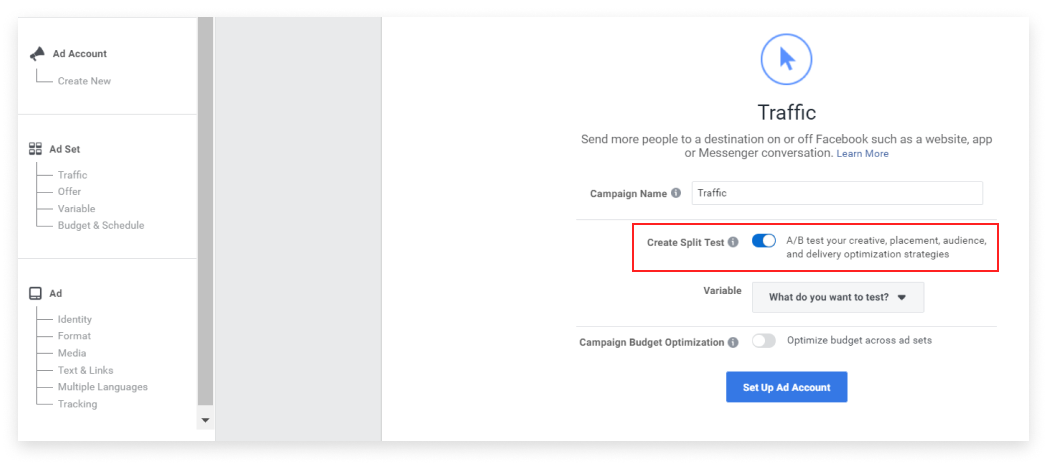This screenshot has width=1047, height=465.
Task: Enable Campaign Budget Optimization toggle
Action: pyautogui.click(x=764, y=341)
